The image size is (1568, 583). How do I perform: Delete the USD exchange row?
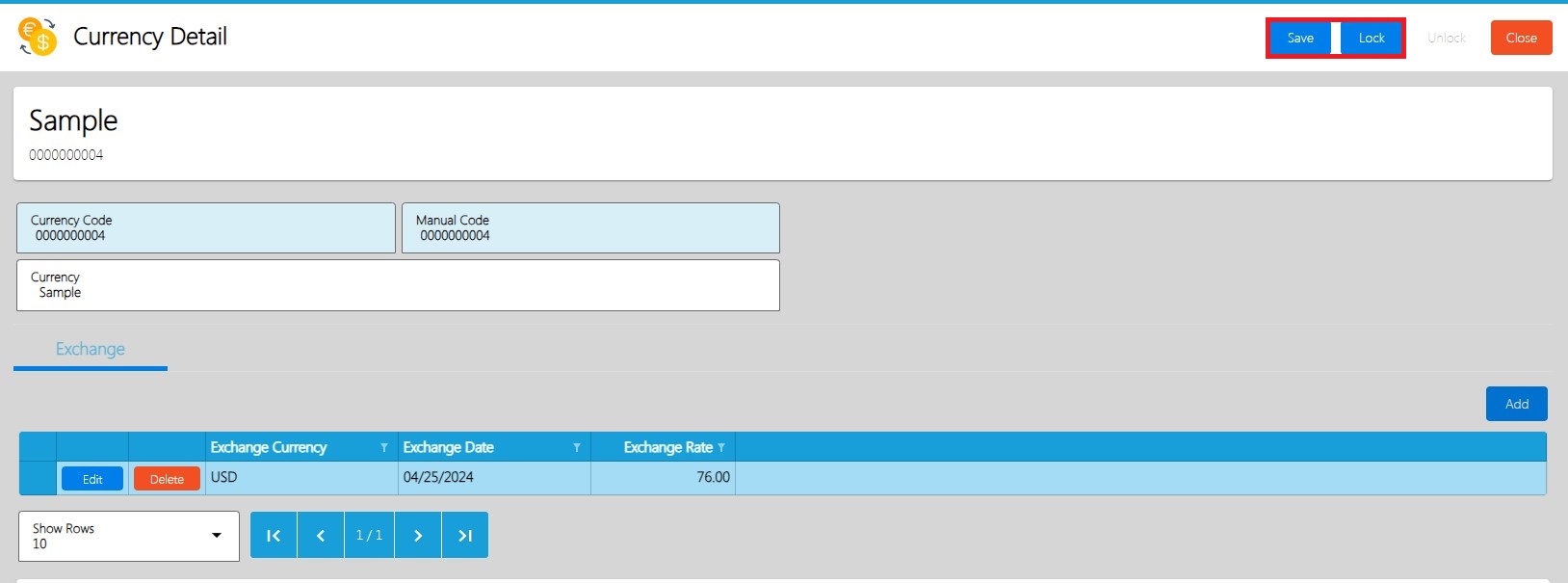(x=167, y=479)
